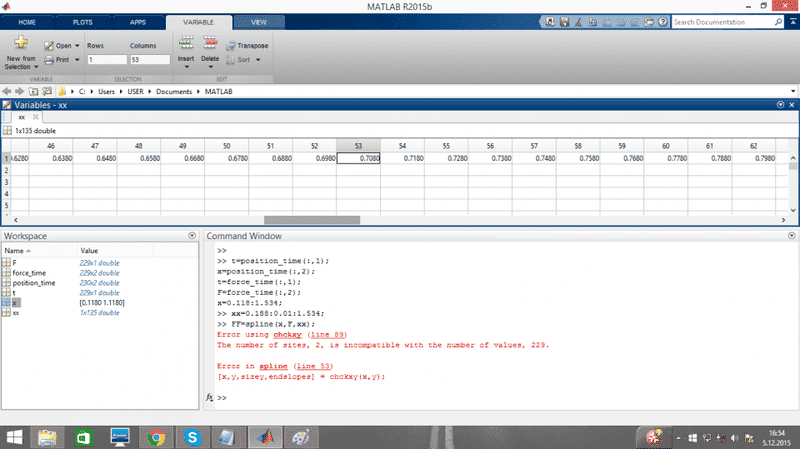800x449 pixels.
Task: Select the xx variable tab
Action: click(x=21, y=117)
